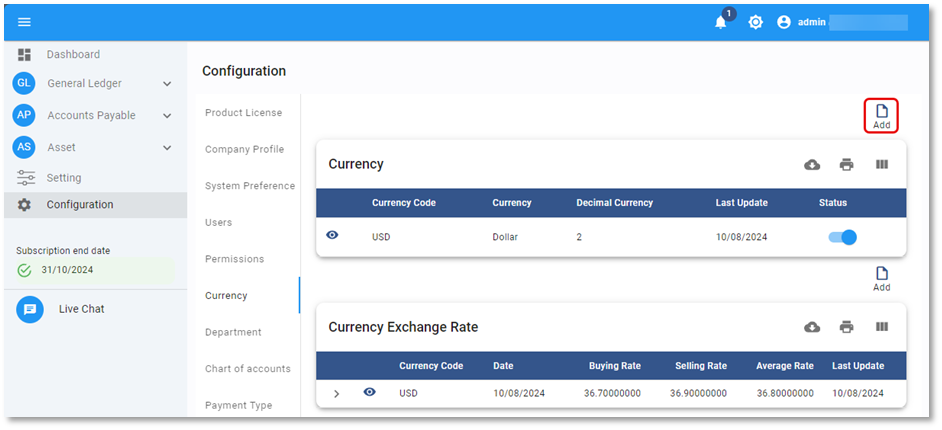
Task: Download the Currency Exchange Rate data
Action: pos(812,327)
